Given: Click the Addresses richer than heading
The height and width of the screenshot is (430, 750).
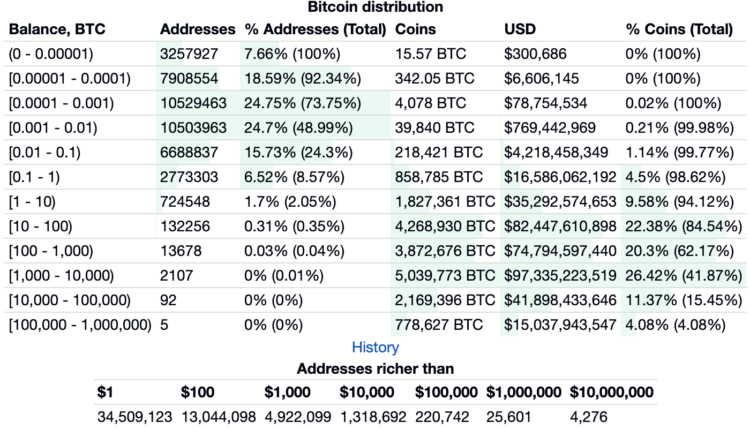Looking at the screenshot, I should [375, 369].
